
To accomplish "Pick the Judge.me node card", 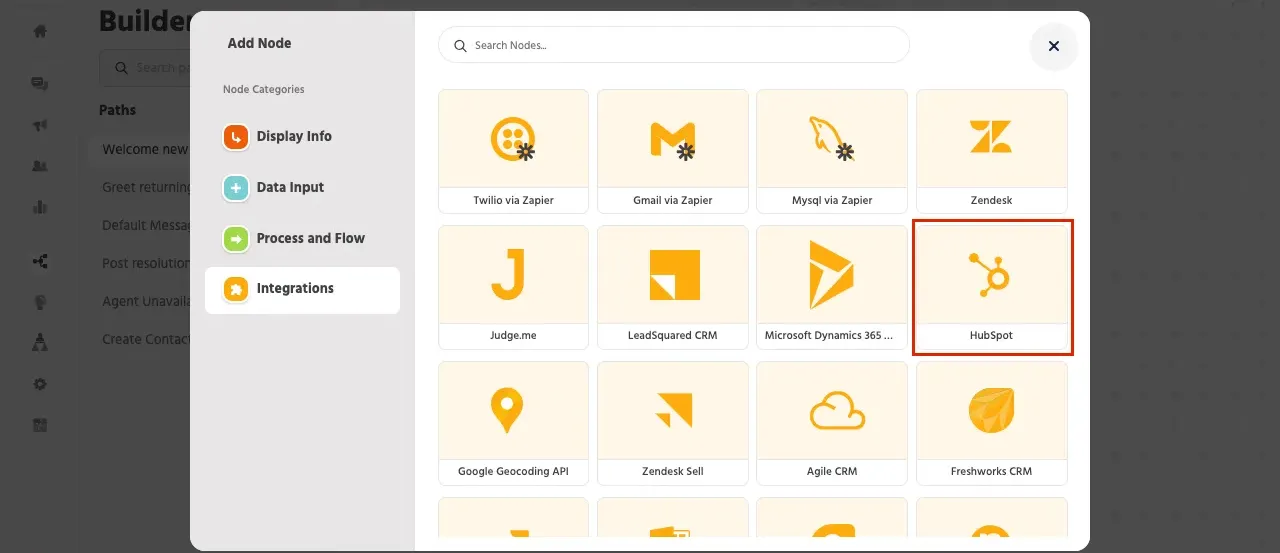I will (x=513, y=287).
